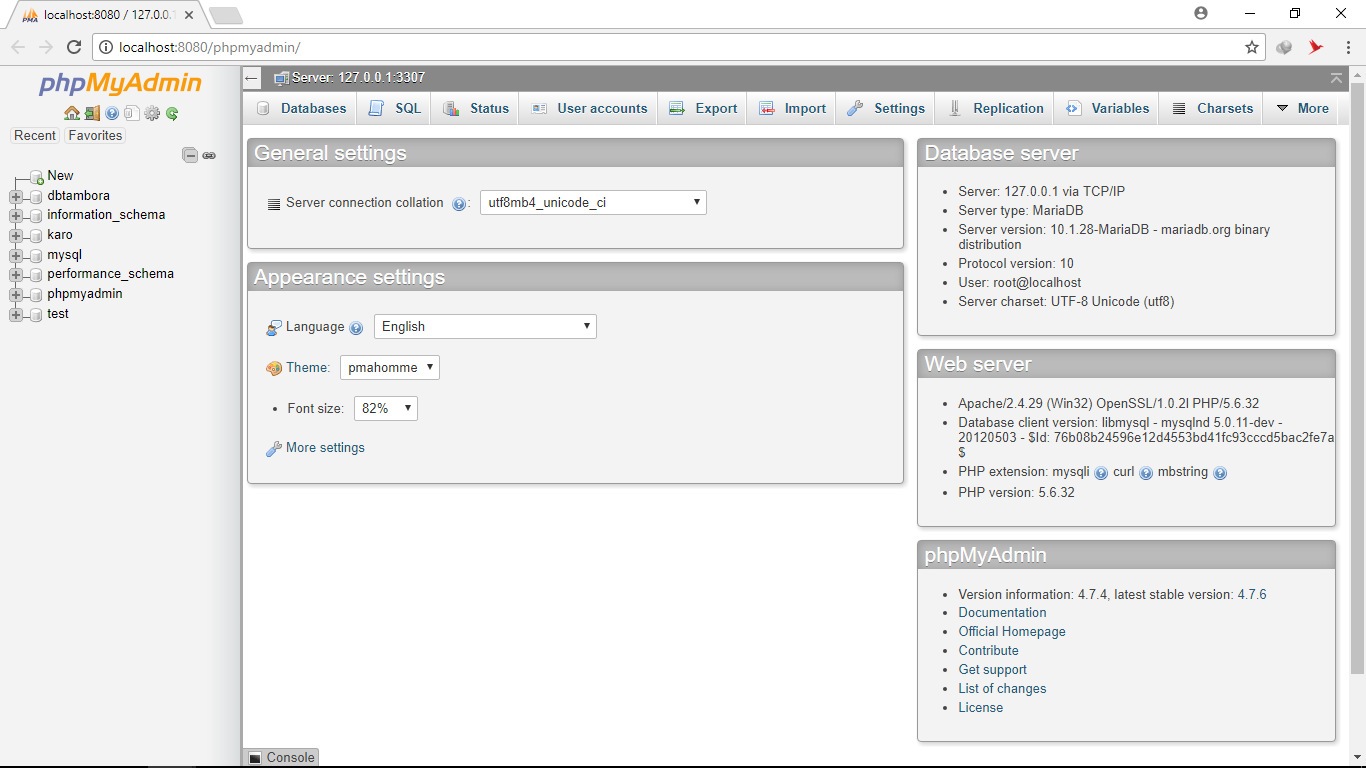View site information icon in address bar
Image resolution: width=1366 pixels, height=768 pixels.
(106, 47)
